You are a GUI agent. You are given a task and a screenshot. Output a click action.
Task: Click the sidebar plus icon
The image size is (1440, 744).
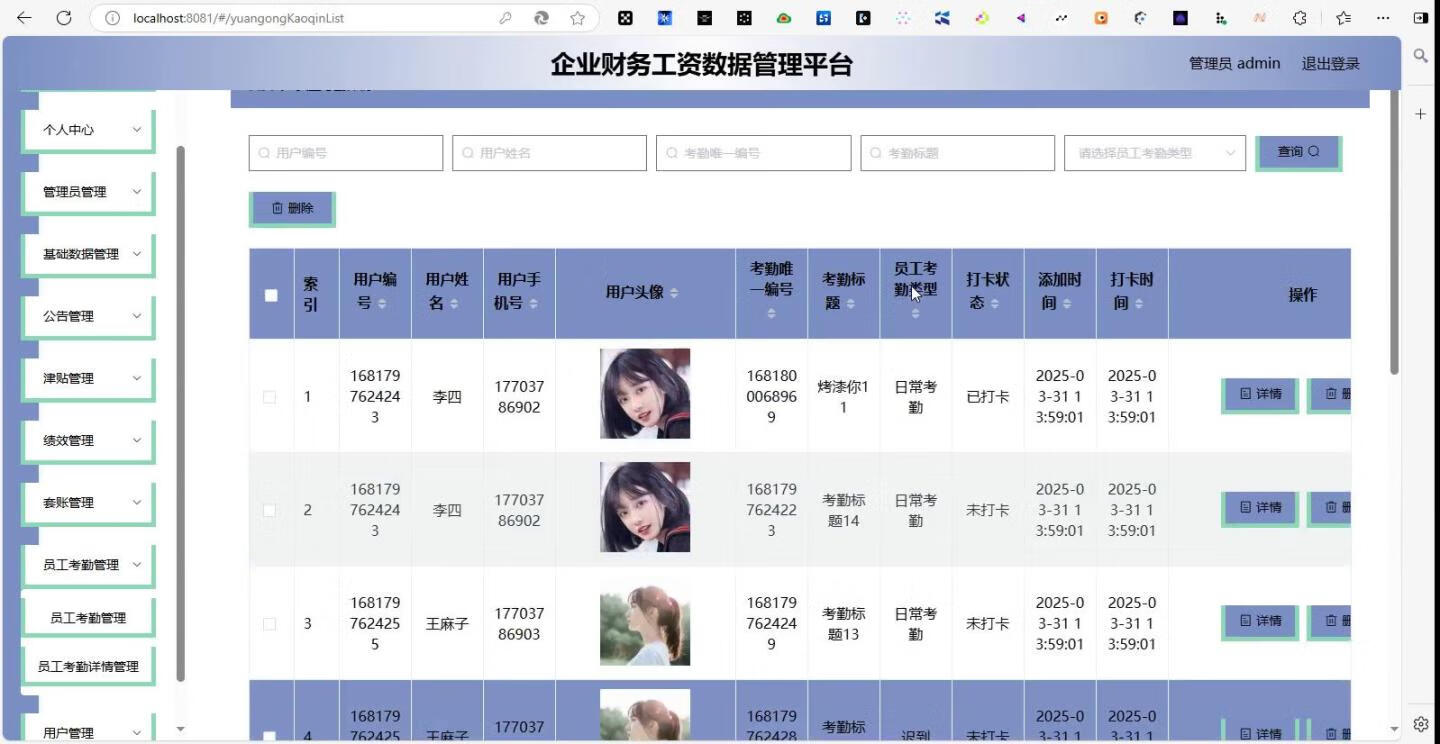pyautogui.click(x=1421, y=114)
